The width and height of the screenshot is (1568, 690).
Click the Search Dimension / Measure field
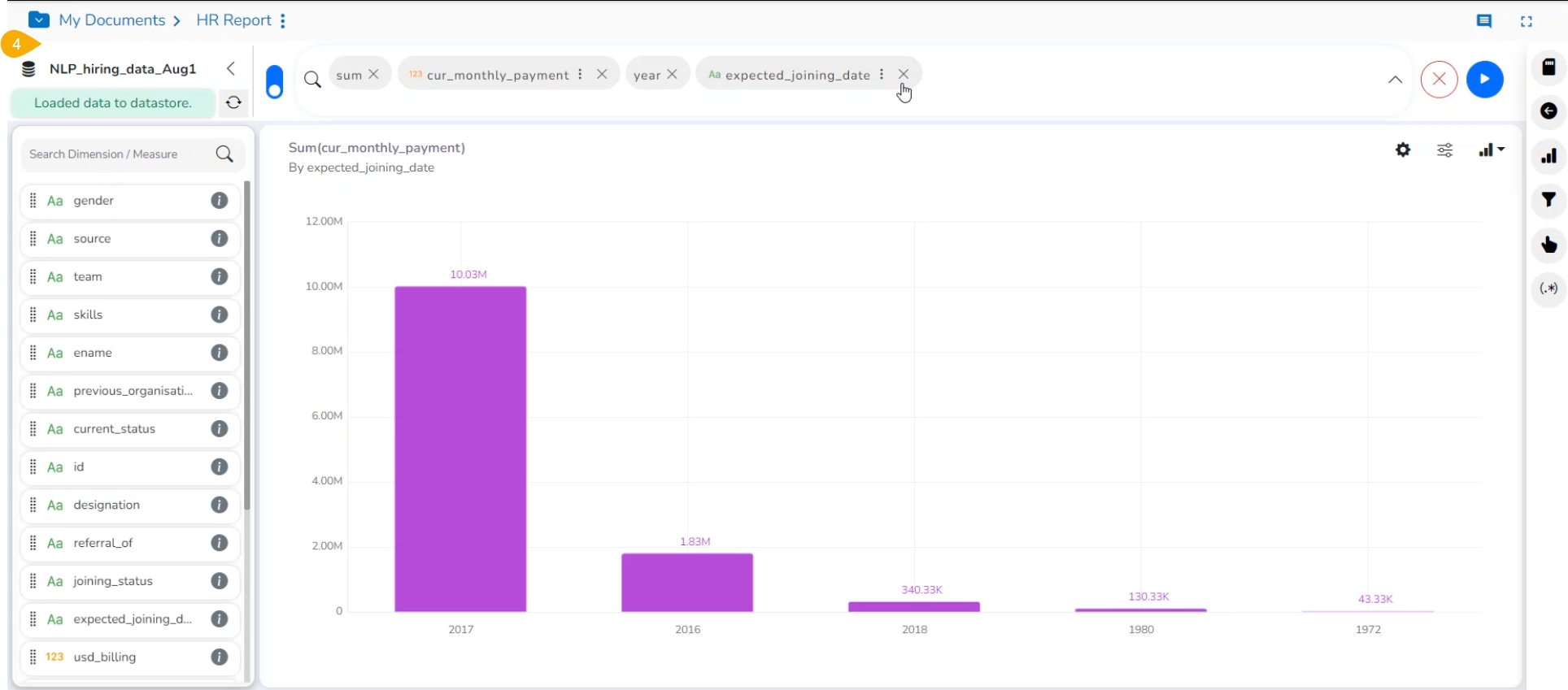[x=118, y=154]
